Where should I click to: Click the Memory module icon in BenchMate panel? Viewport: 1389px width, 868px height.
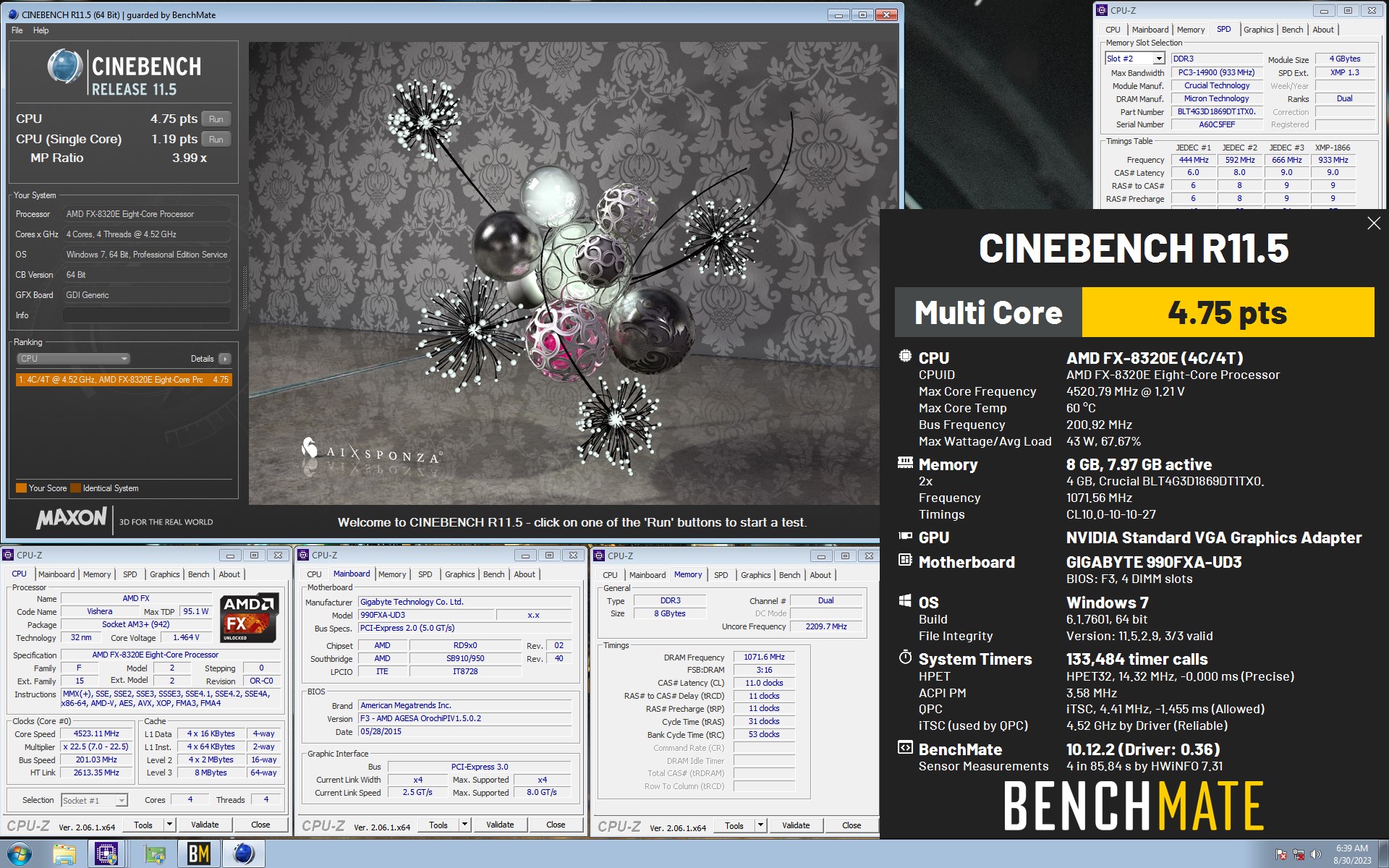(x=905, y=462)
